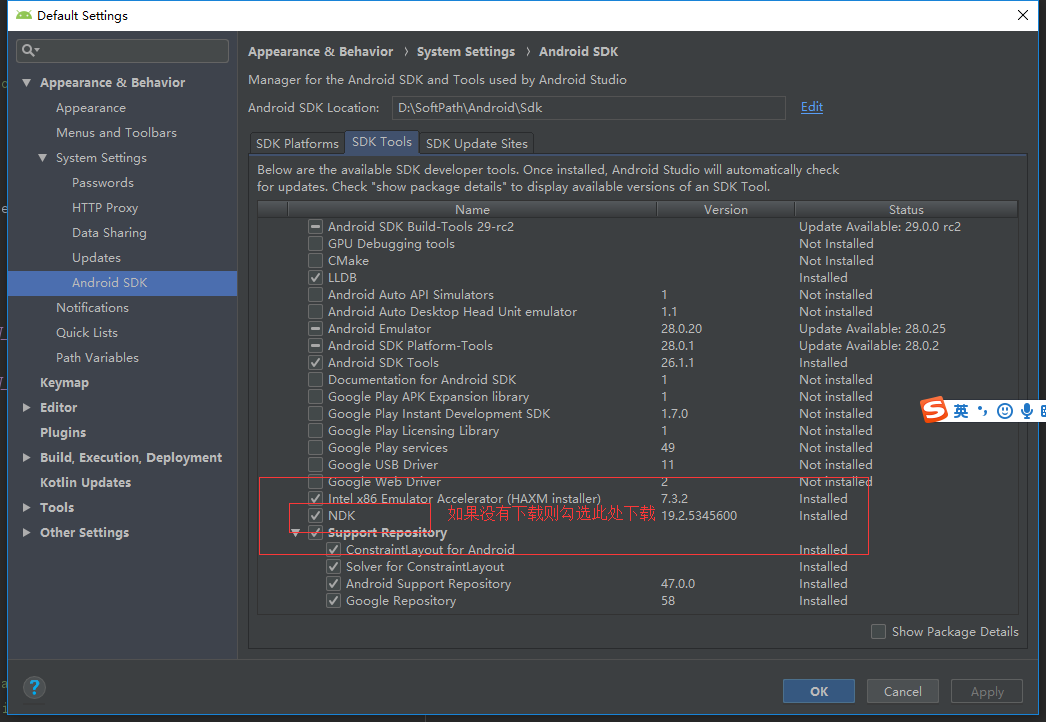Click the Version column header
The image size is (1046, 722).
pyautogui.click(x=726, y=210)
